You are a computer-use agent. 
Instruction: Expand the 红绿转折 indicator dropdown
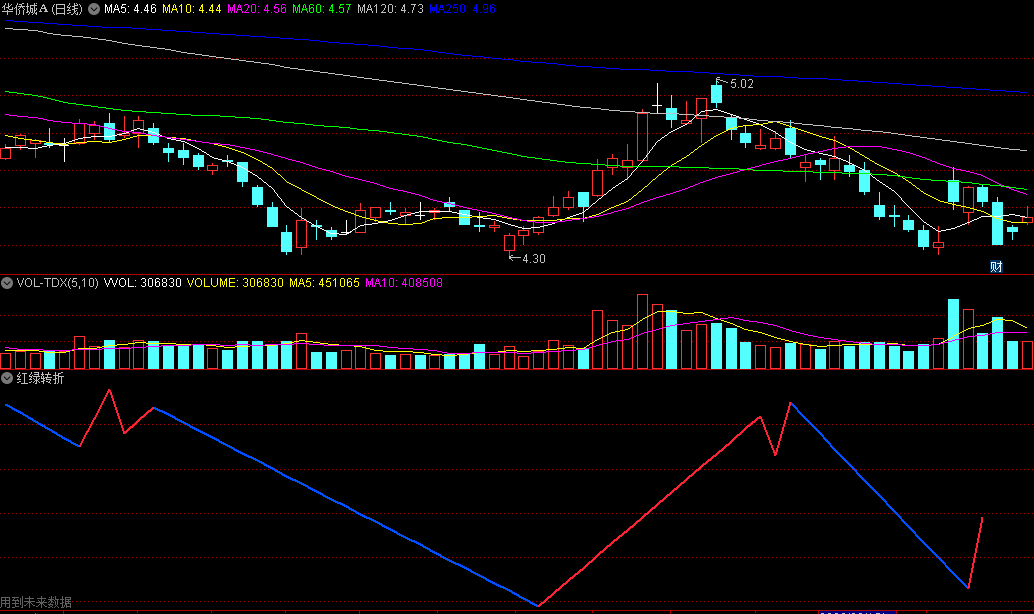pyautogui.click(x=7, y=378)
